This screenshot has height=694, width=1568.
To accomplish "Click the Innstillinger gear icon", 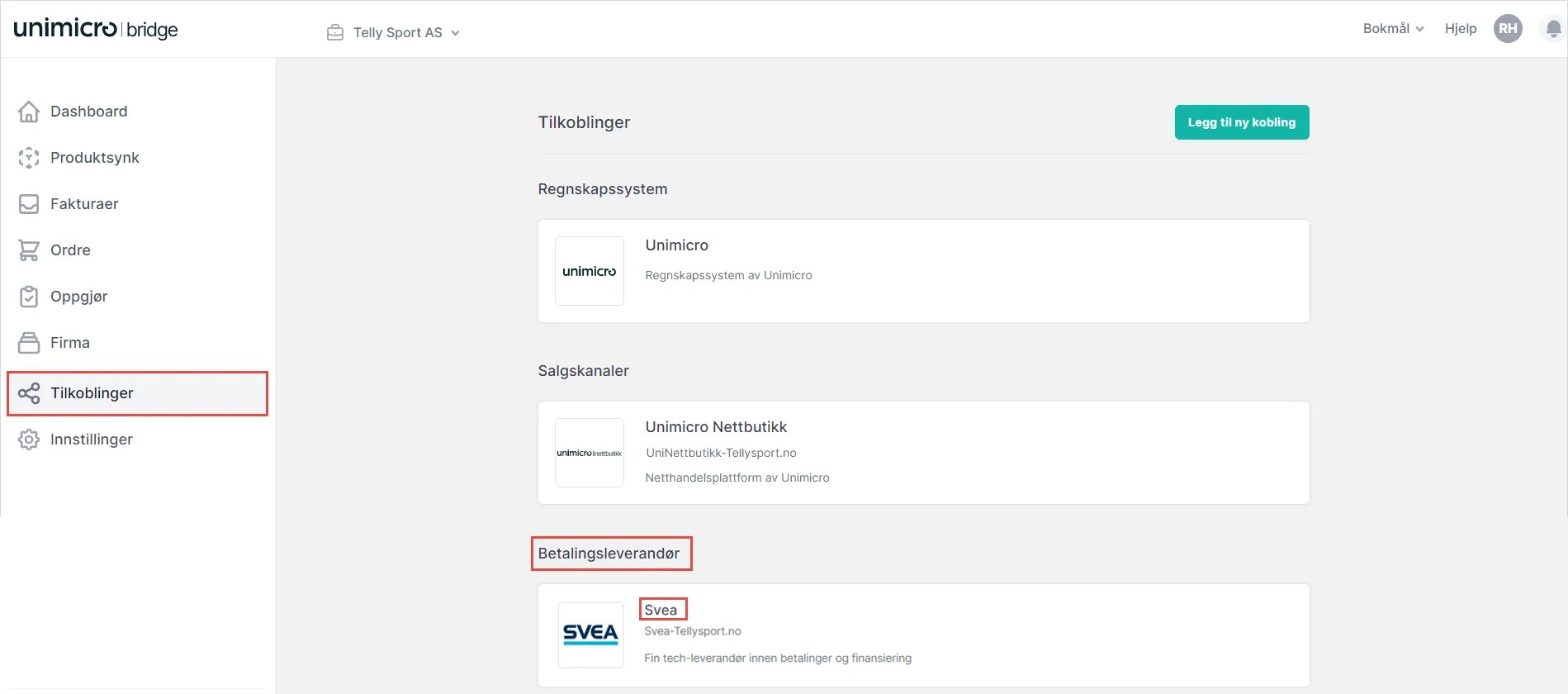I will click(x=29, y=440).
